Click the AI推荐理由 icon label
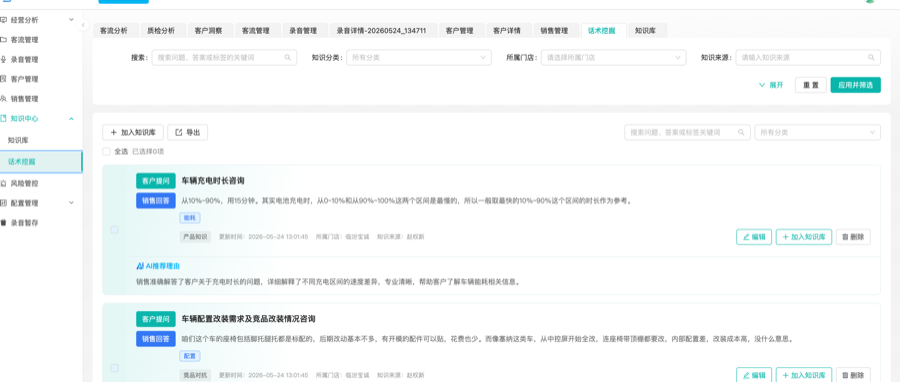 pos(158,266)
